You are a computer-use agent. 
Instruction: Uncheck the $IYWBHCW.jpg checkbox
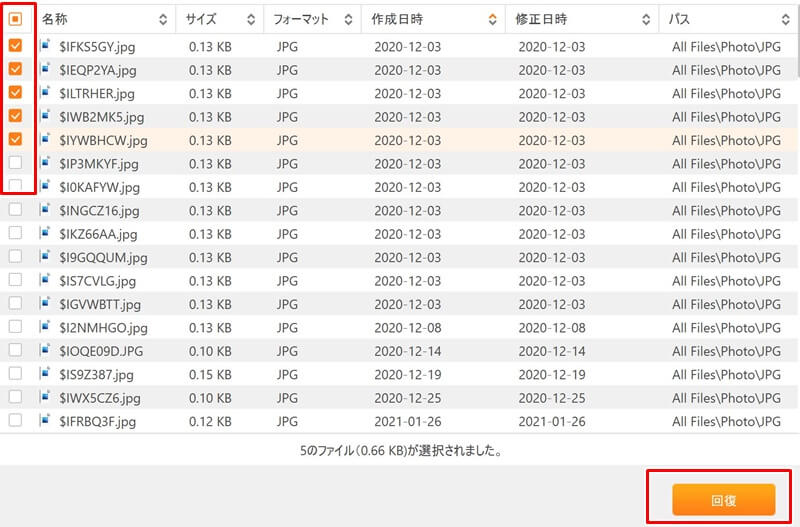point(15,139)
